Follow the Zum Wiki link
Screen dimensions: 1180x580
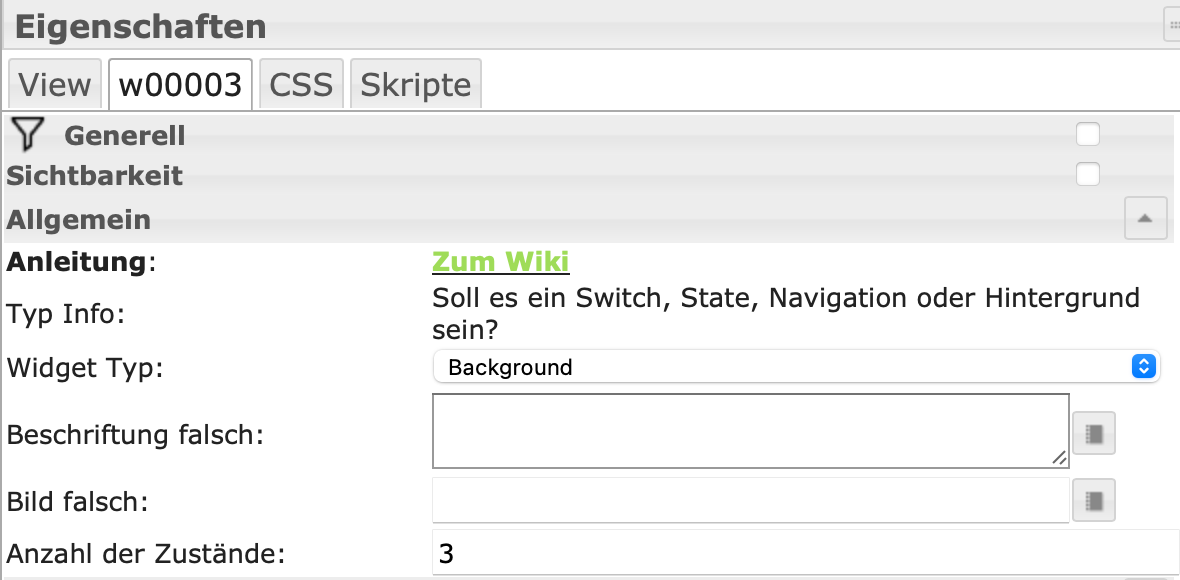pos(500,261)
